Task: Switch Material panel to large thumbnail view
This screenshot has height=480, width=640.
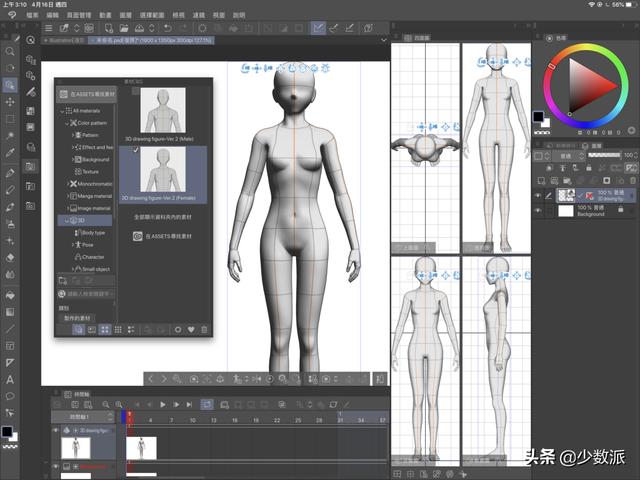Action: point(105,329)
